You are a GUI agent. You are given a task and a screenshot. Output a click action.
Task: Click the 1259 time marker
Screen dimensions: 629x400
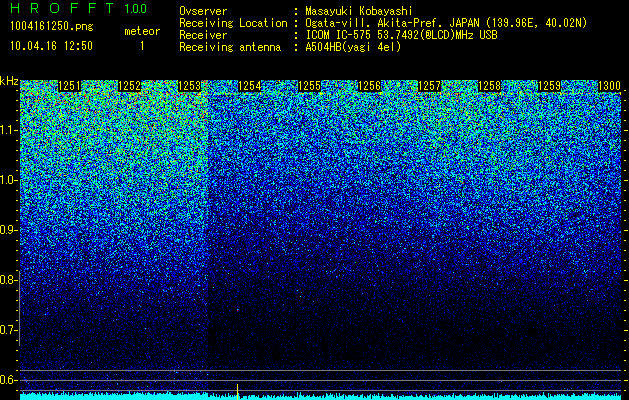pos(549,86)
